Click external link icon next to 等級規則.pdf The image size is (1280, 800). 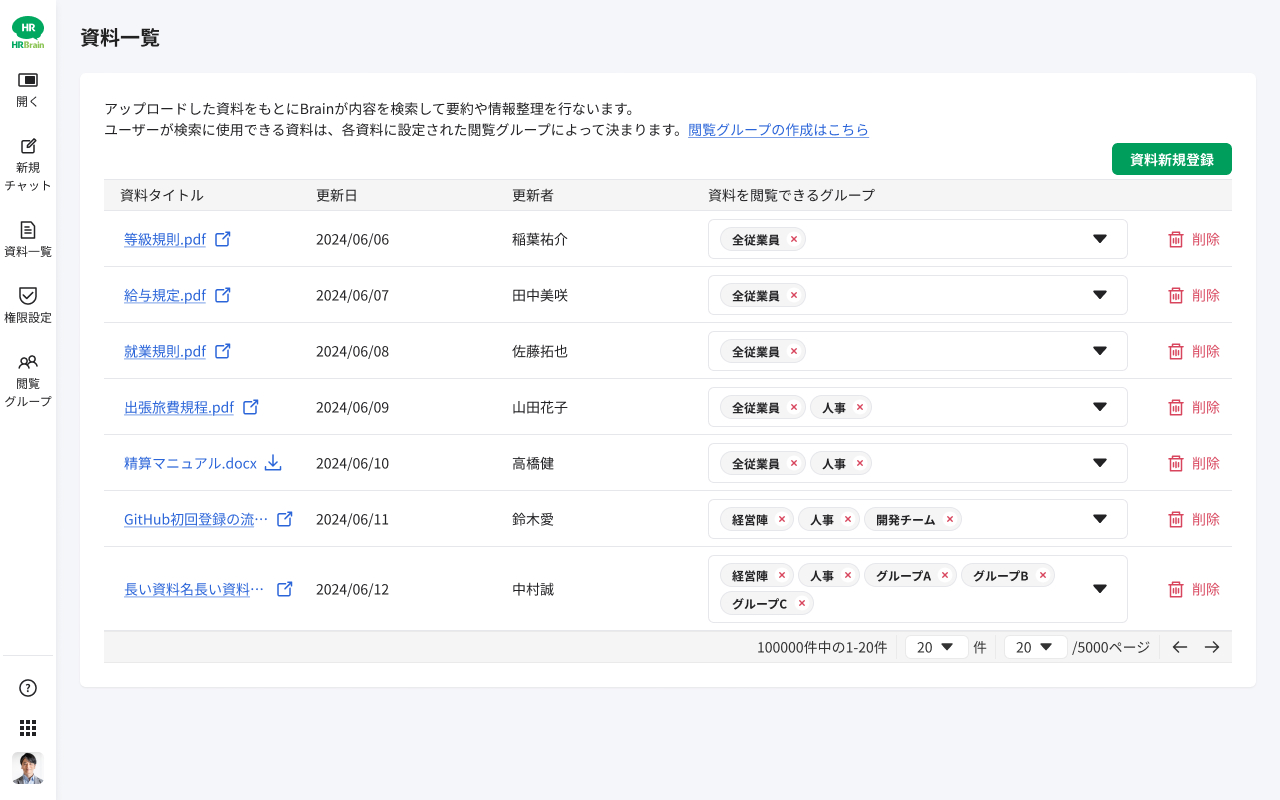(223, 239)
